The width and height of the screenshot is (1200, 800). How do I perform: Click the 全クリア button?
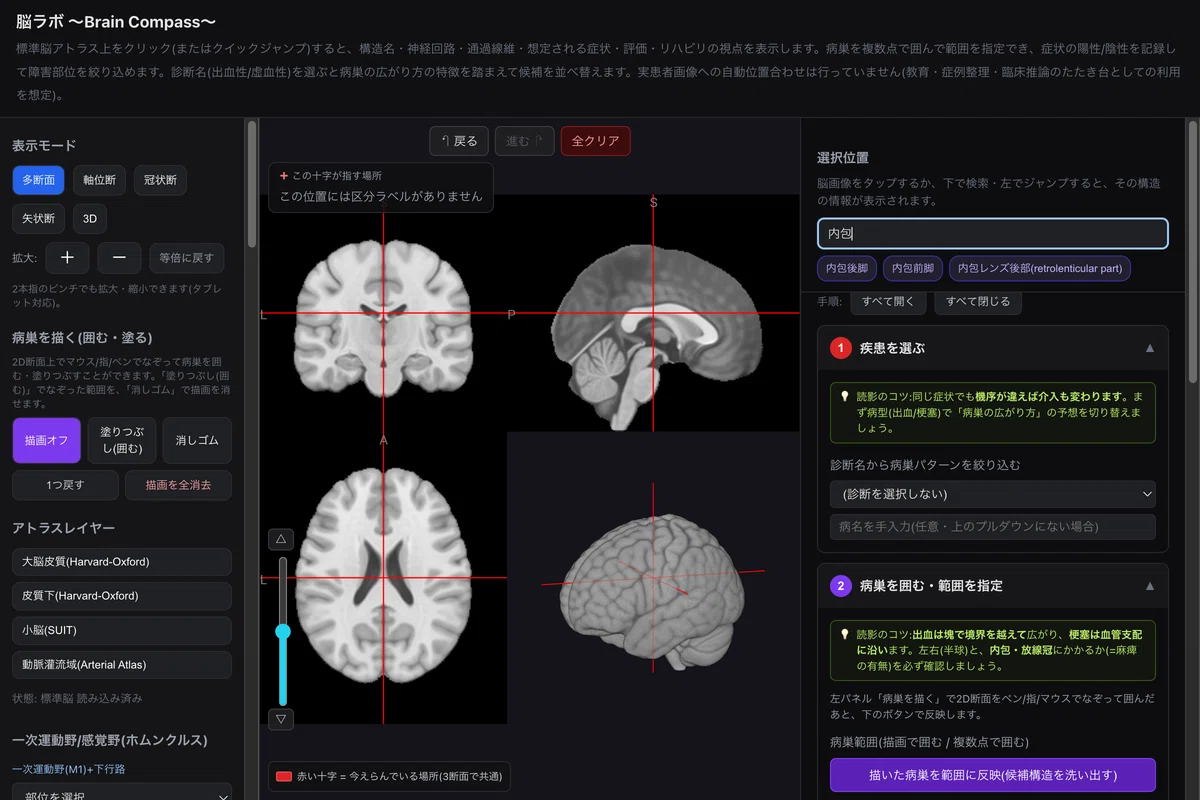coord(596,141)
